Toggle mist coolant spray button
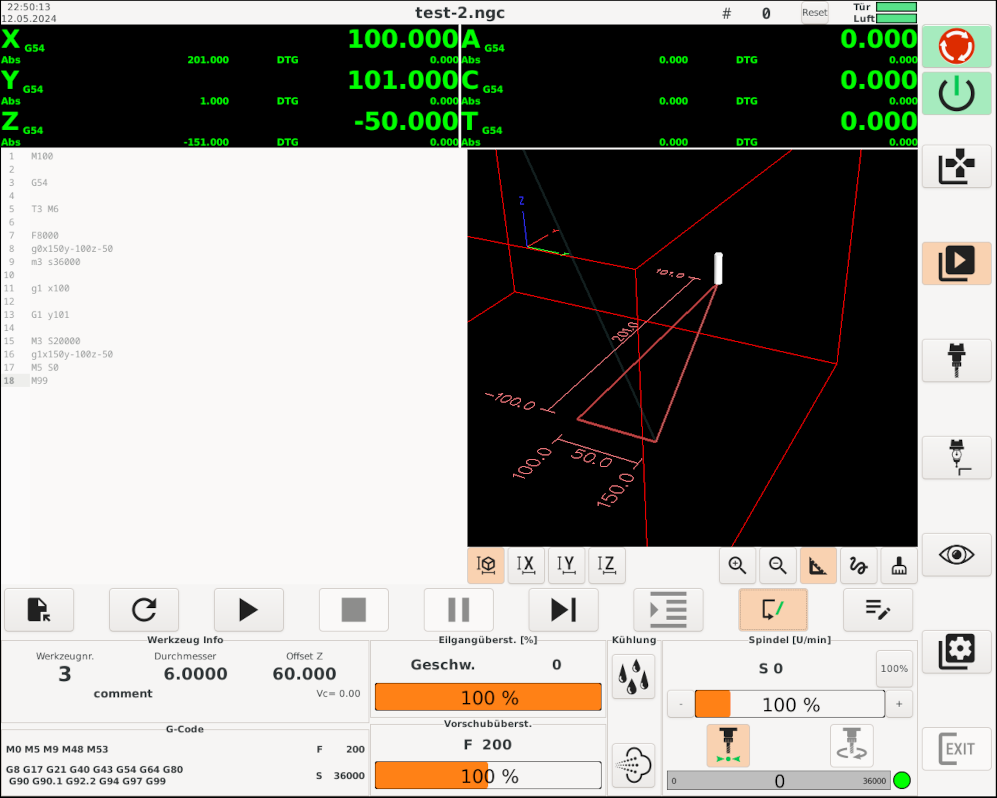Viewport: 997px width, 798px height. coord(633,764)
